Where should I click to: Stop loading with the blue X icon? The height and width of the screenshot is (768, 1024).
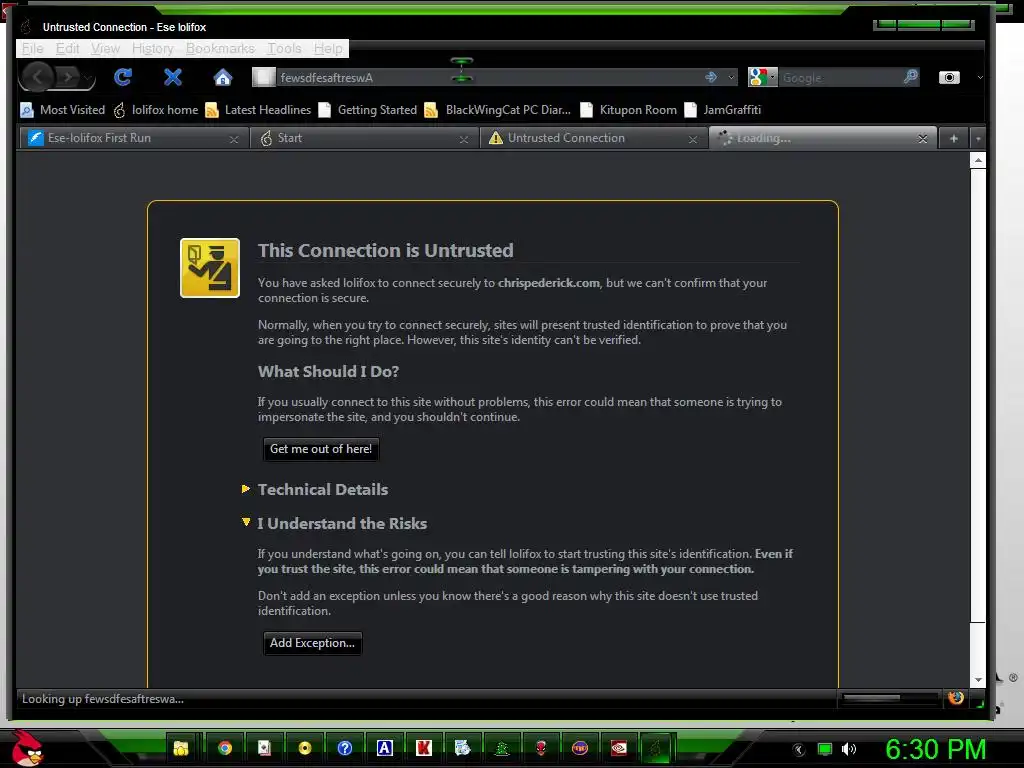[173, 77]
